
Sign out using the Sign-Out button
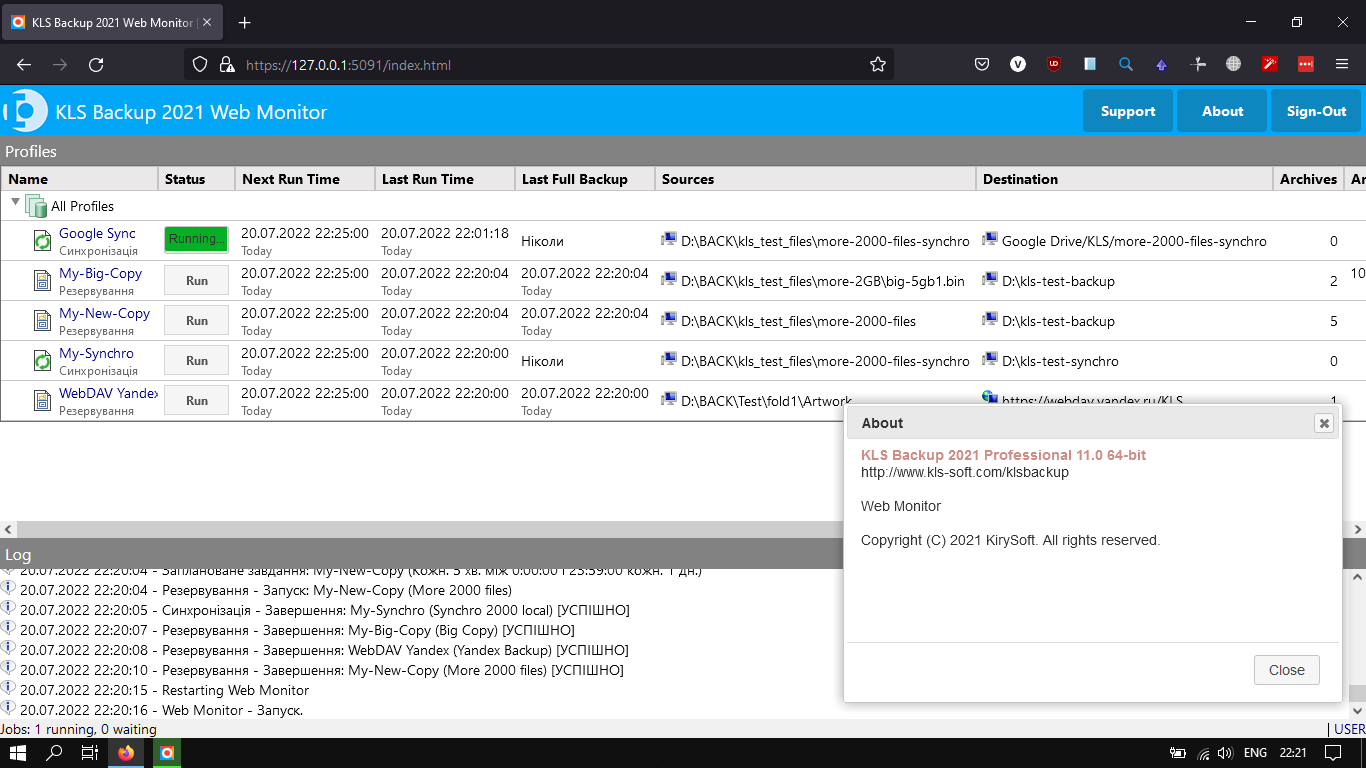click(x=1316, y=111)
